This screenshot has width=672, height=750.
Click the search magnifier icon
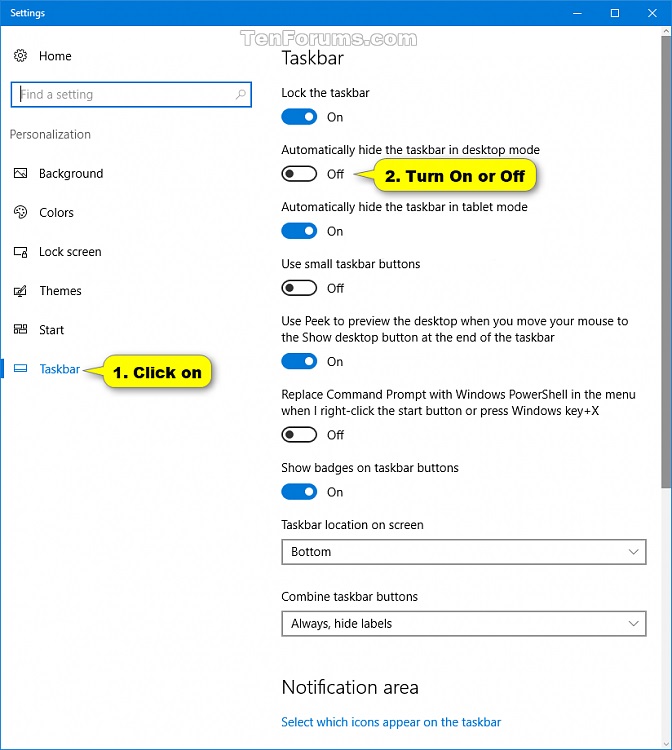tap(241, 94)
